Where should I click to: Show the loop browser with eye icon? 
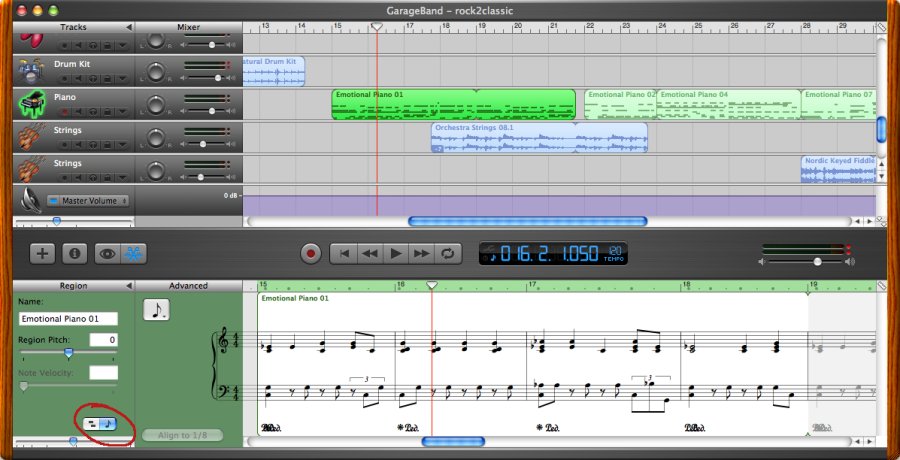[107, 253]
